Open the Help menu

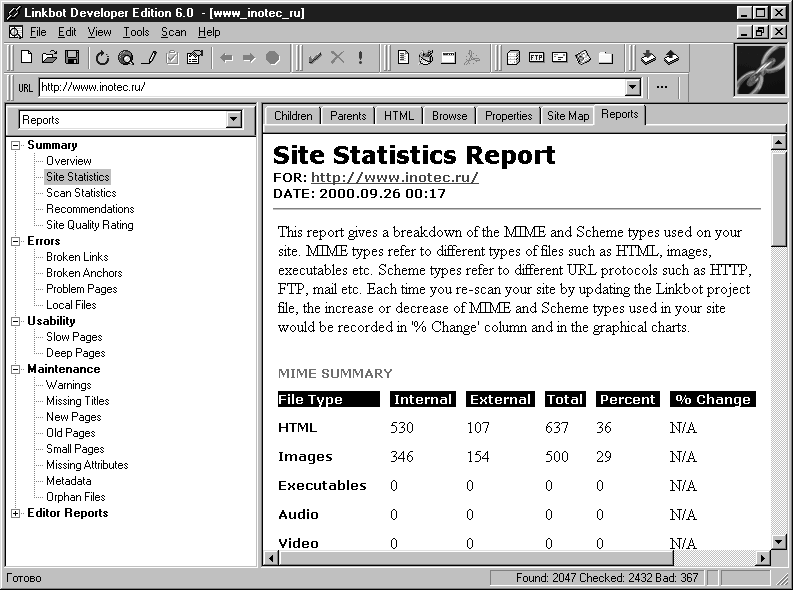click(209, 32)
